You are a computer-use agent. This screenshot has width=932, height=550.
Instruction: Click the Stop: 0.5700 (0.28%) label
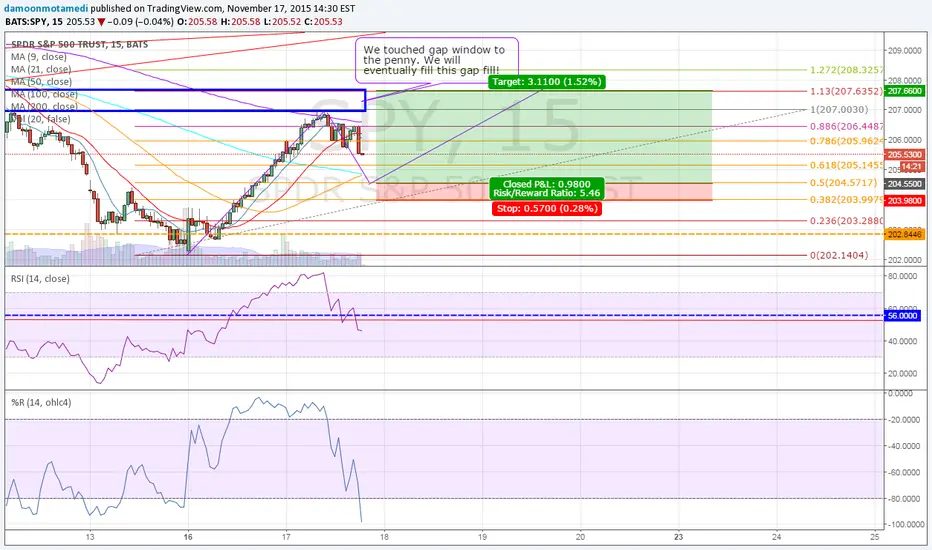click(547, 208)
